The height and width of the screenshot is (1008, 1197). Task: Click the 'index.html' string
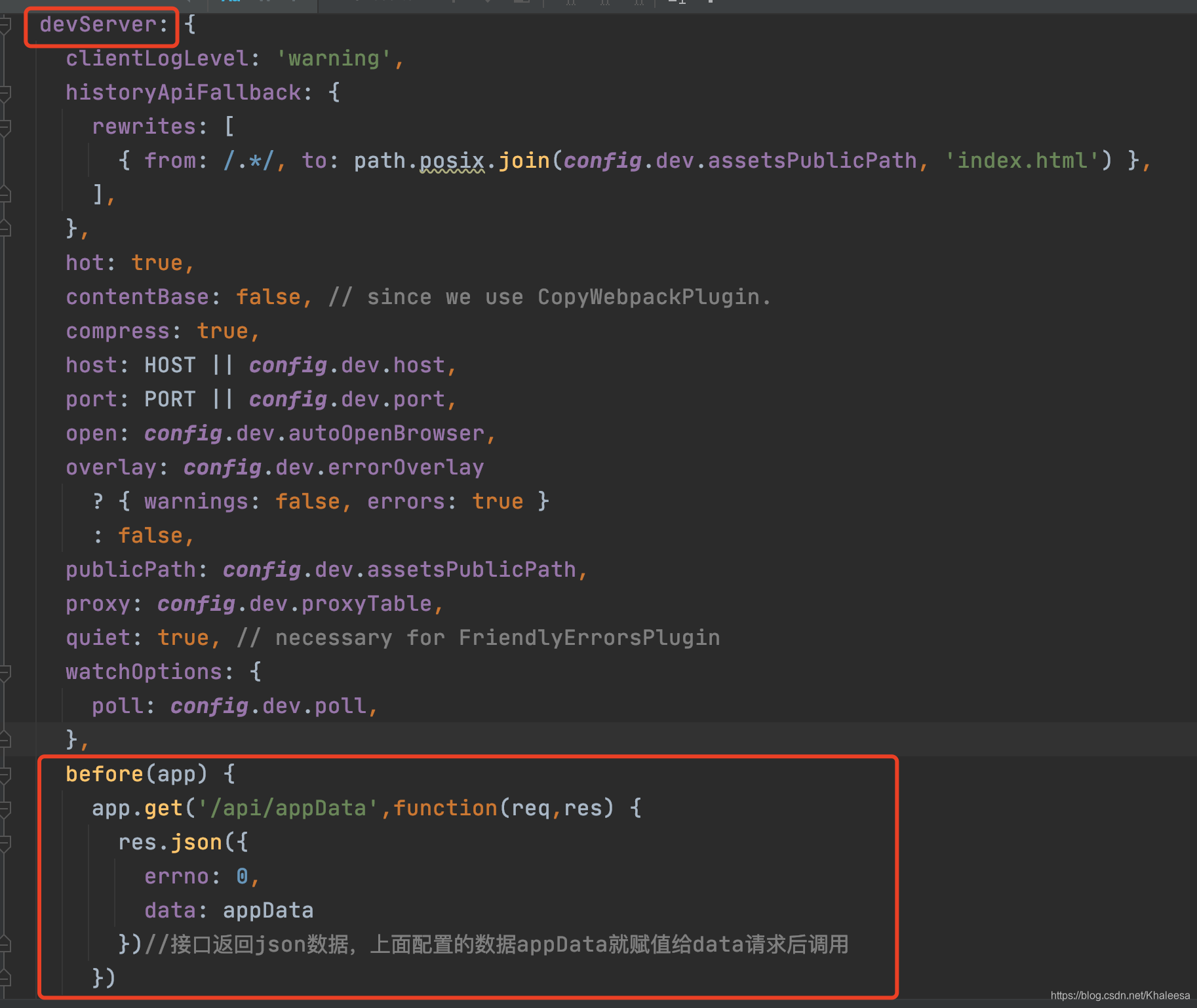point(1022,161)
